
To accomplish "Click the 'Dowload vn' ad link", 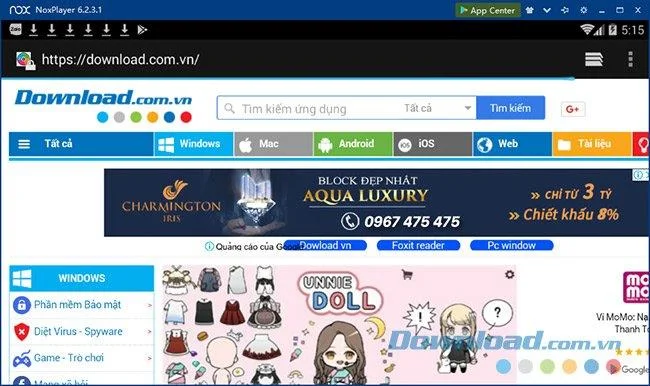I will pyautogui.click(x=325, y=245).
